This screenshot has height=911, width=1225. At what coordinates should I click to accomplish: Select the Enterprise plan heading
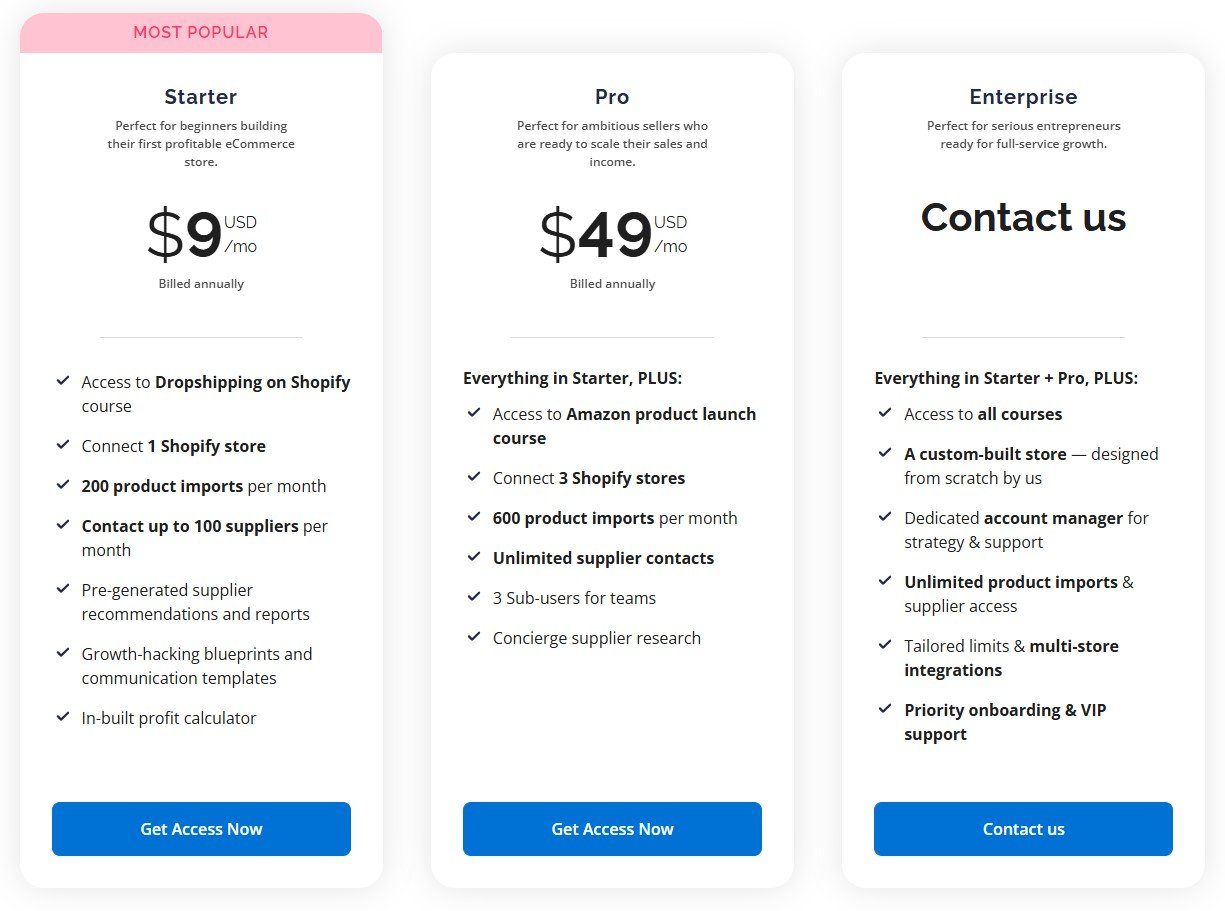[x=1023, y=97]
